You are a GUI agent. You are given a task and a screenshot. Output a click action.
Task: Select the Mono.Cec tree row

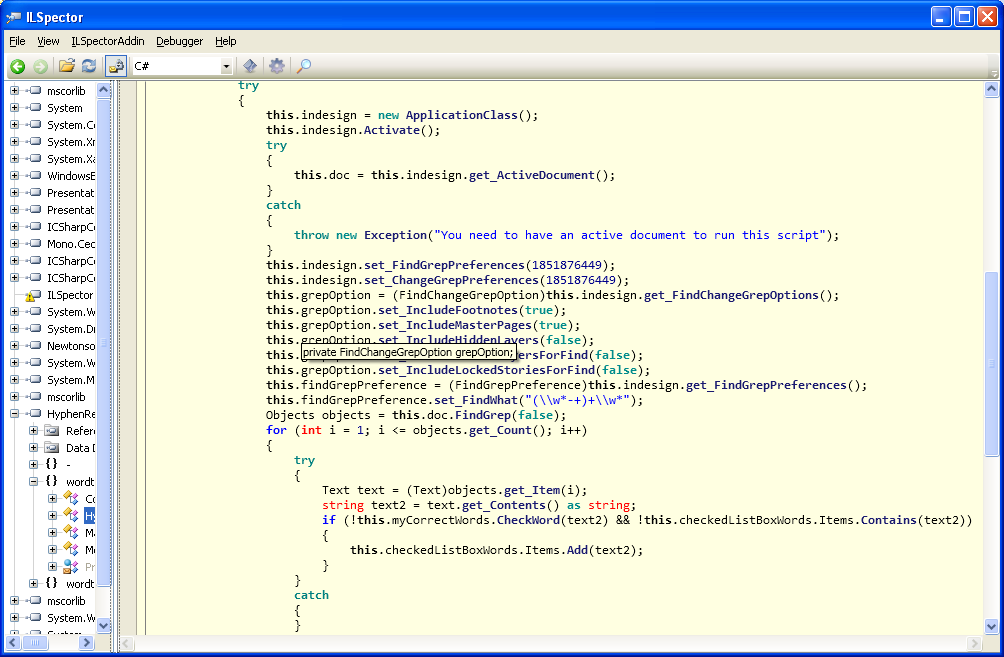[x=70, y=243]
